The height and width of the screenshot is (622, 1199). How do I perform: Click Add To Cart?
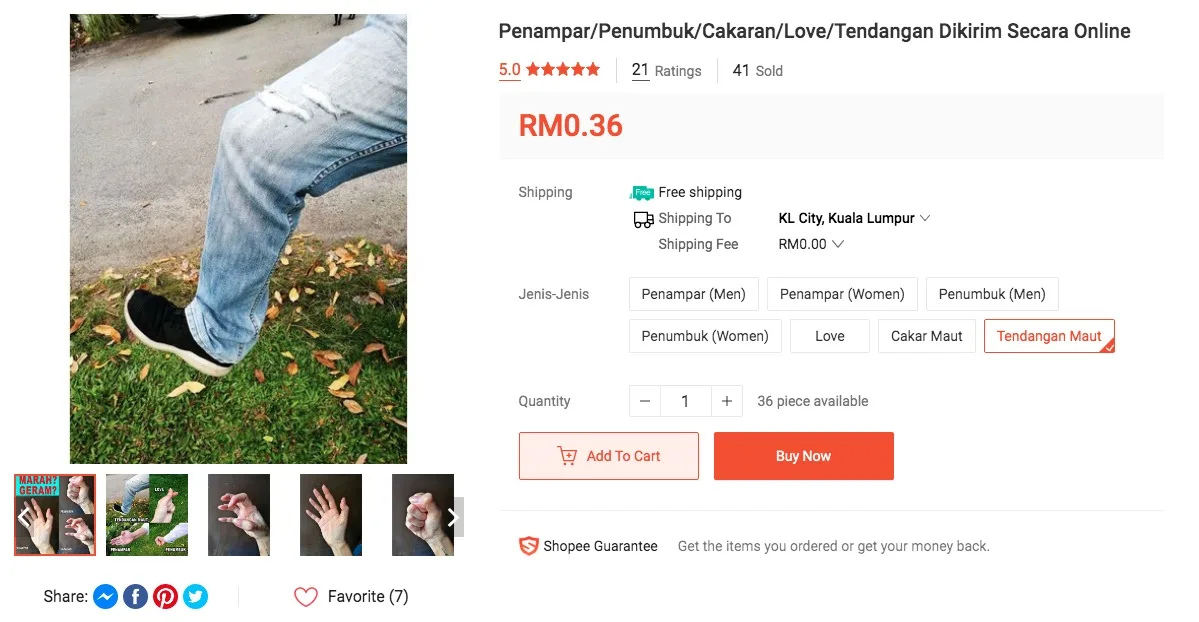pos(608,456)
